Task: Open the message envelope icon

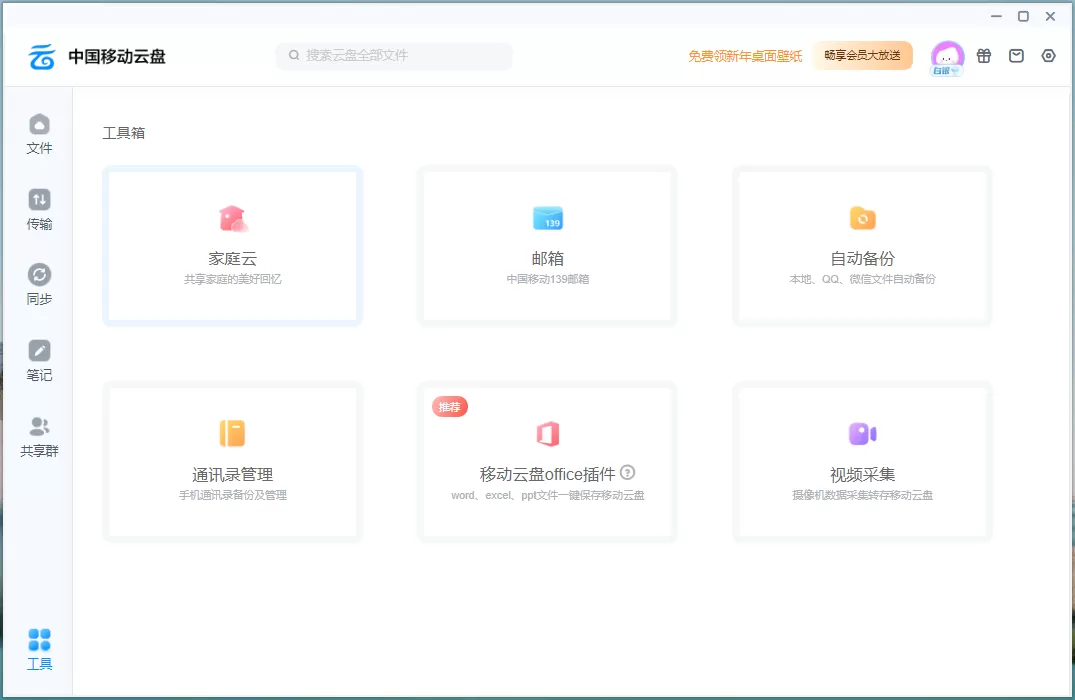Action: click(1016, 56)
